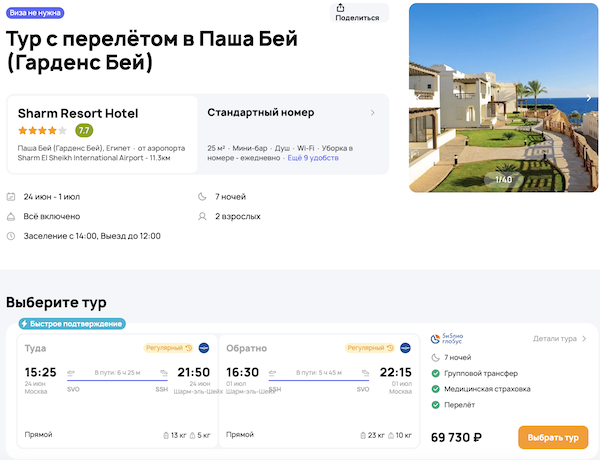Click the four-star hotel rating stars
Screen dimensions: 600x460
coord(42,131)
